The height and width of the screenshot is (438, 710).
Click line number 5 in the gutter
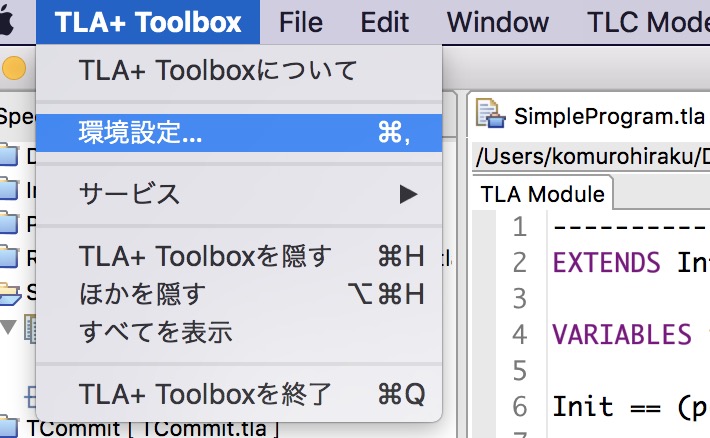pyautogui.click(x=520, y=371)
